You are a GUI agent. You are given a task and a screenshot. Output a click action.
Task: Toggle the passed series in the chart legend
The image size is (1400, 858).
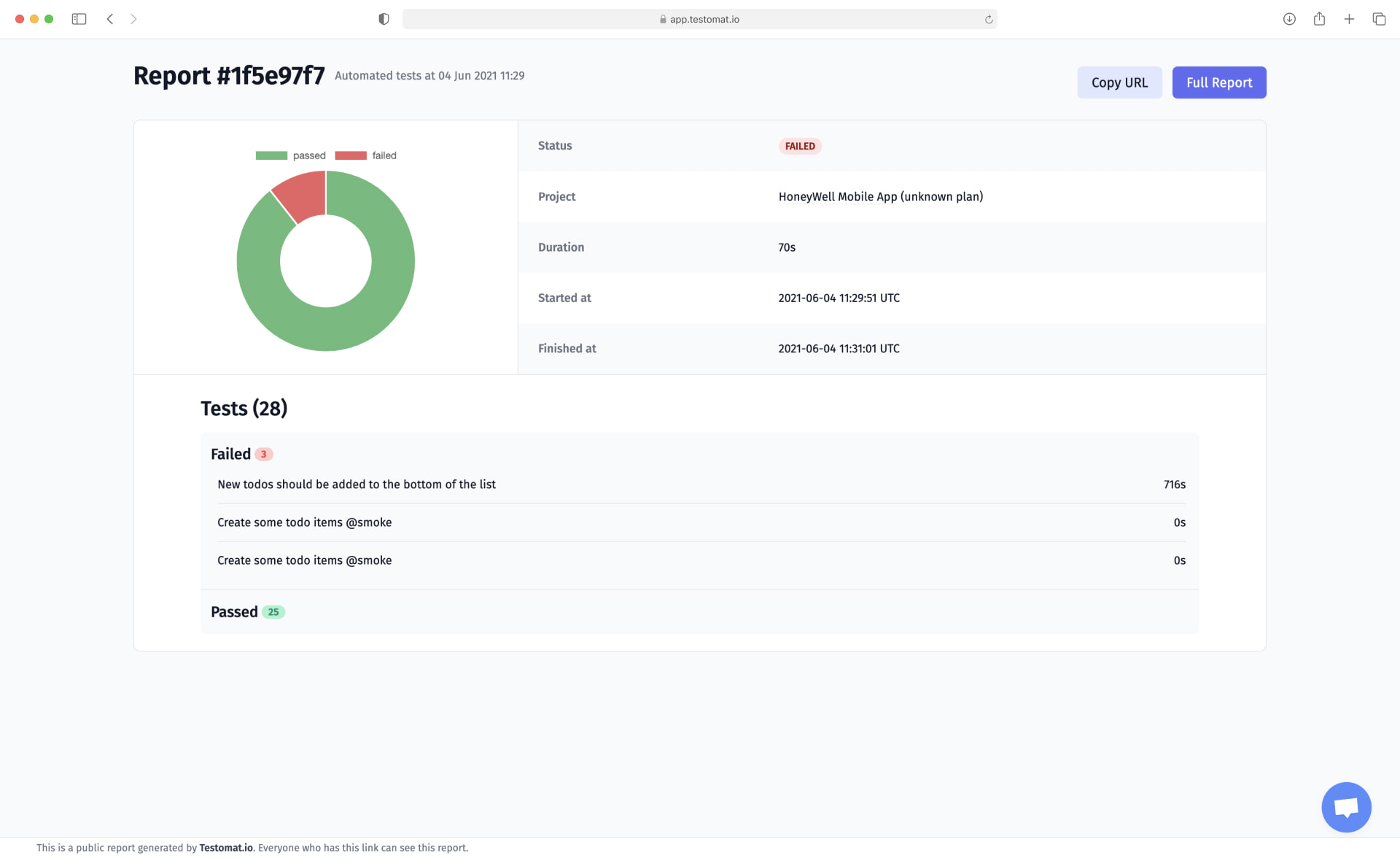click(290, 155)
